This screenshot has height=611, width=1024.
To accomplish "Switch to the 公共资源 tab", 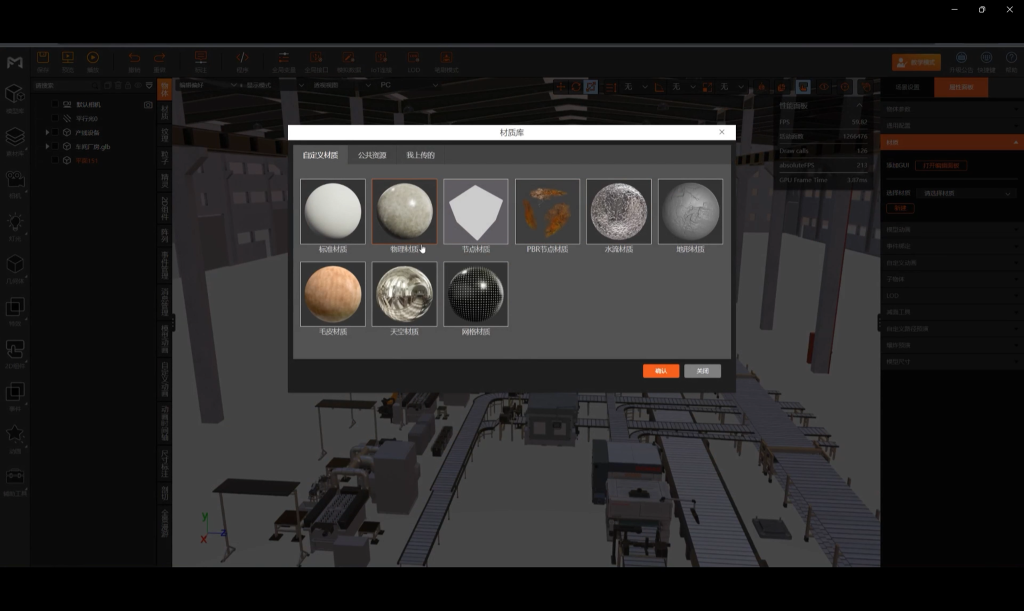I will 372,155.
